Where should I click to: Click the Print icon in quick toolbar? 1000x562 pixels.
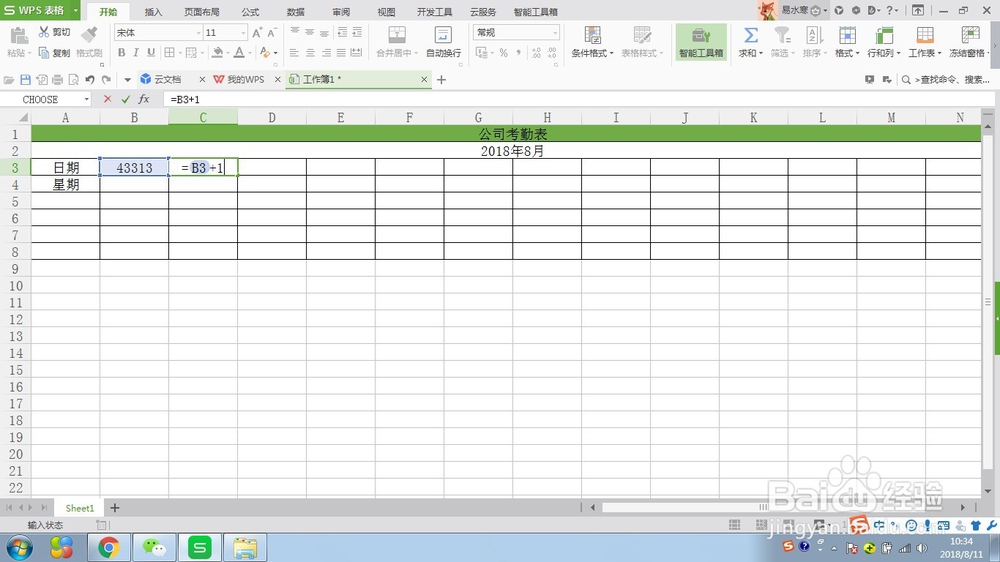click(x=57, y=80)
